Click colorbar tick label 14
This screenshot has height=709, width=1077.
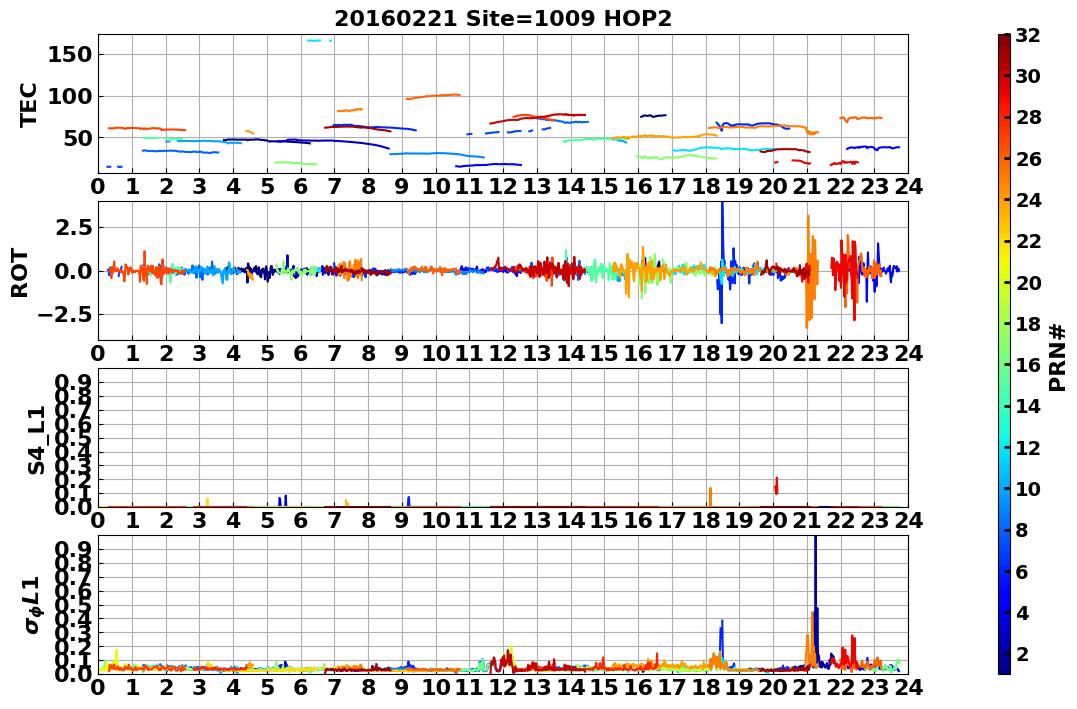(1028, 406)
